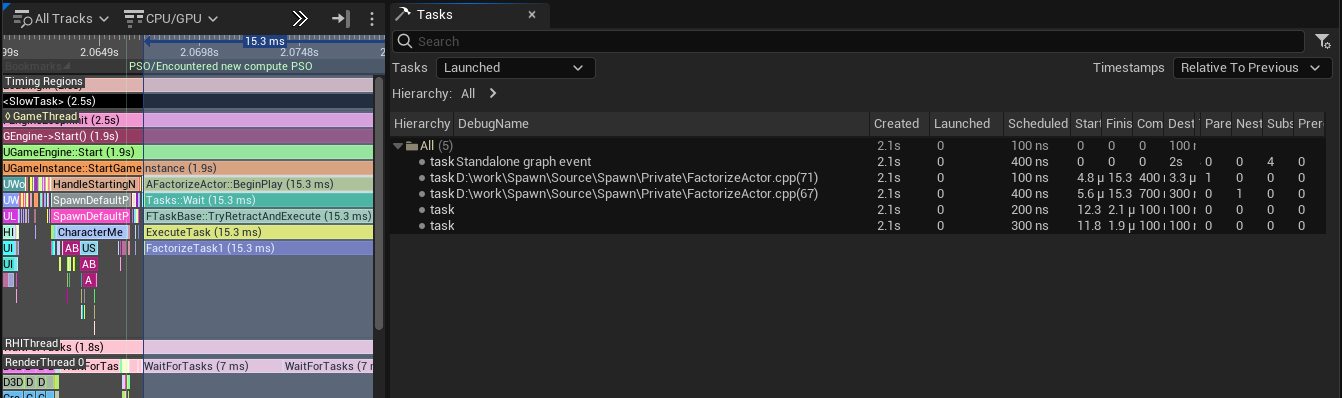Viewport: 1342px width, 398px height.
Task: Select the FactorizeTask1 (15.3 ms) event
Action: pos(258,247)
